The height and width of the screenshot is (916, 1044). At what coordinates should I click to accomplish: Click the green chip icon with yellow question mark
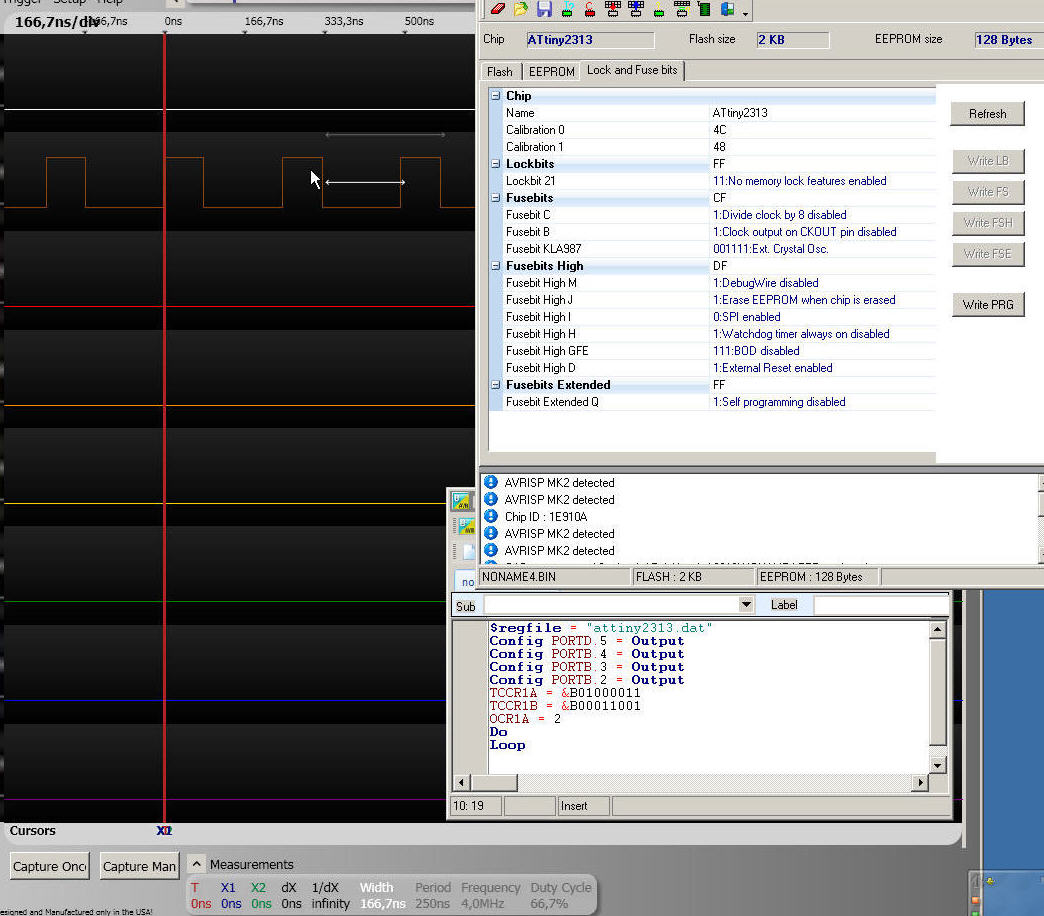pyautogui.click(x=659, y=10)
